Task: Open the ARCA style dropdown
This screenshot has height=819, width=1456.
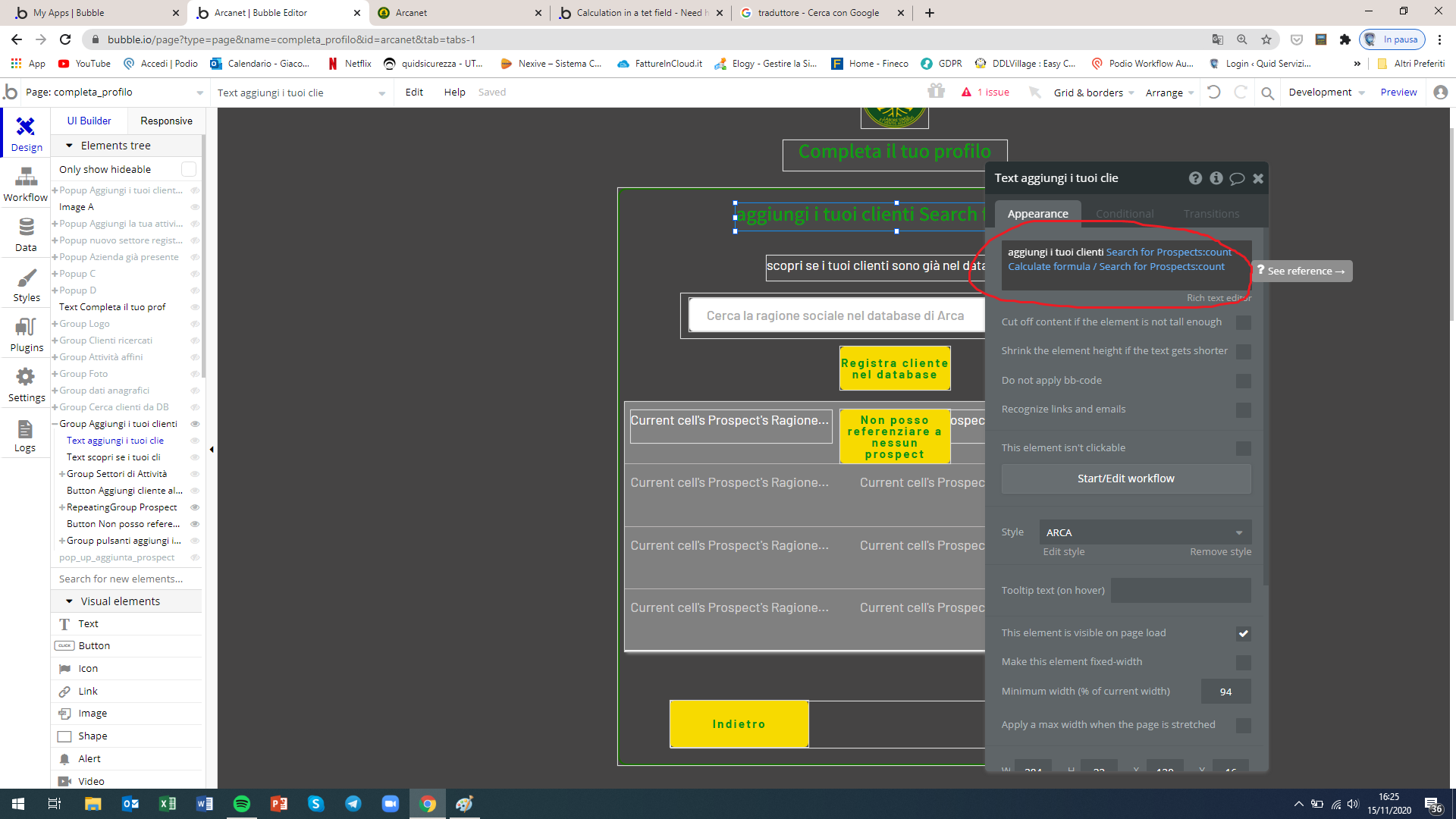Action: click(x=1144, y=532)
